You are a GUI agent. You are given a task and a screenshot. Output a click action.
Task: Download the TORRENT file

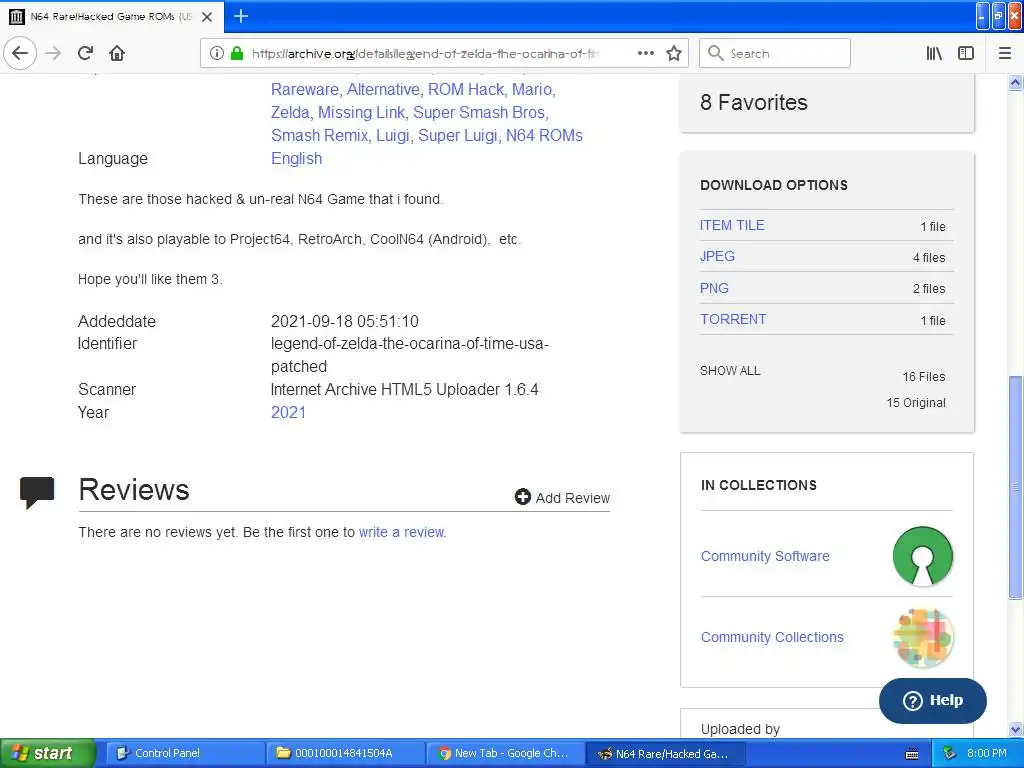[733, 319]
